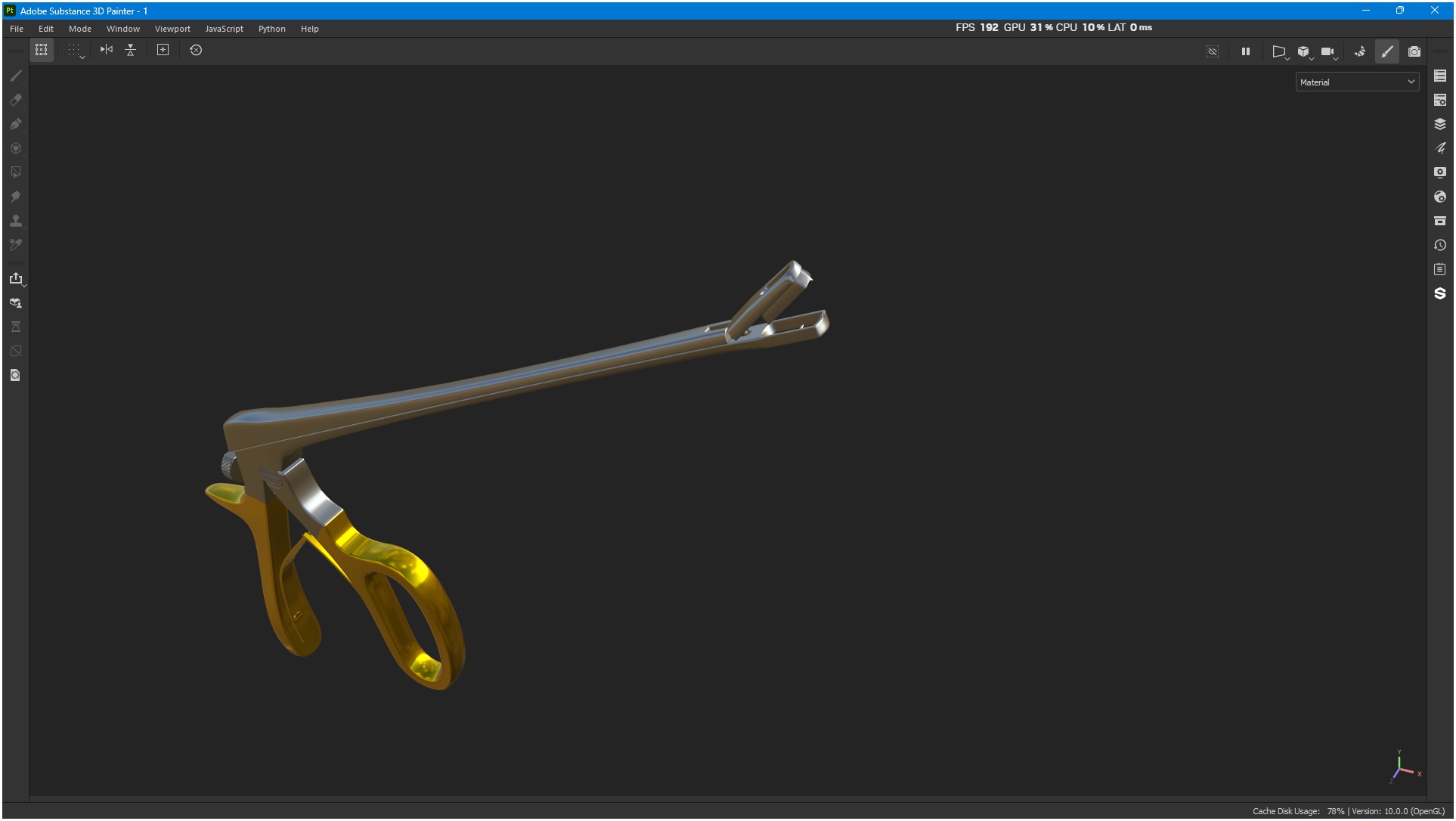This screenshot has width=1456, height=821.
Task: Open the dotted grid snapping dropdown
Action: point(76,51)
